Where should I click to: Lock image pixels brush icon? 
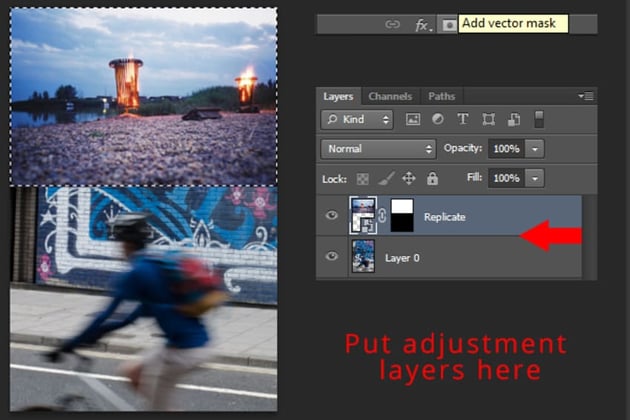(x=386, y=178)
